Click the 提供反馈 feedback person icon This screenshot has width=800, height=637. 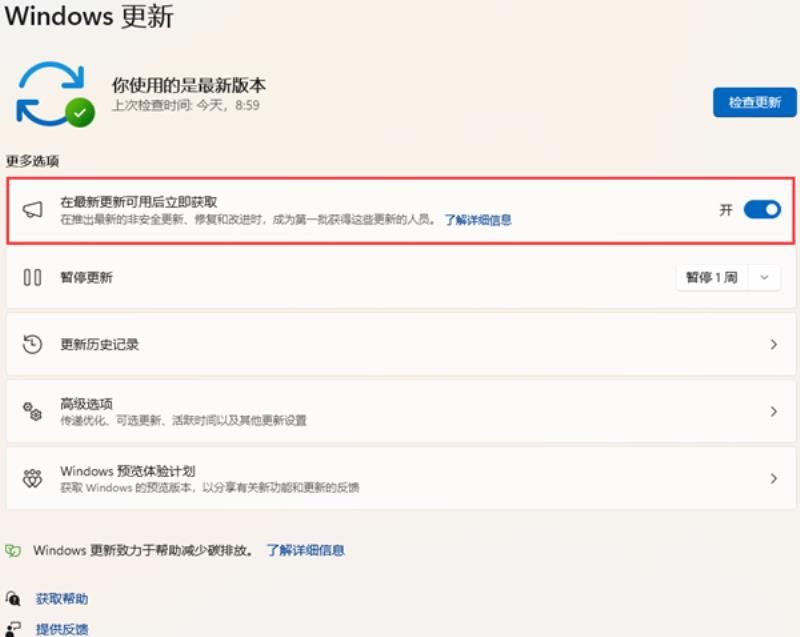pyautogui.click(x=13, y=629)
